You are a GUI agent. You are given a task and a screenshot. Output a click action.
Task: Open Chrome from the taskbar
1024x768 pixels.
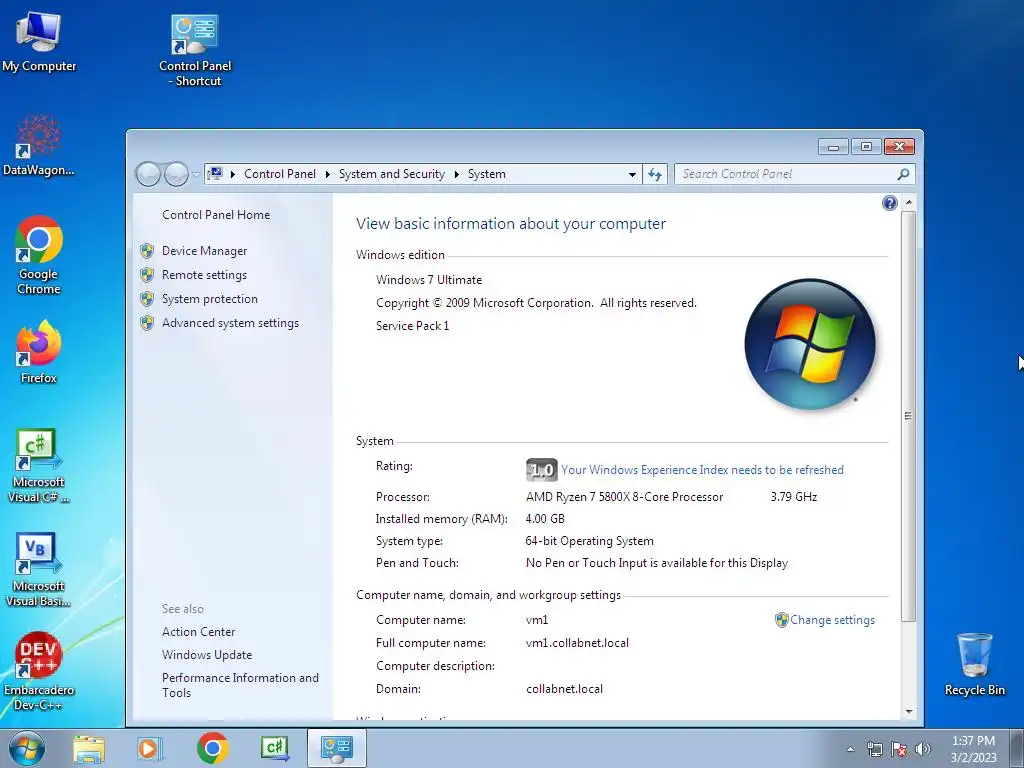tap(212, 748)
